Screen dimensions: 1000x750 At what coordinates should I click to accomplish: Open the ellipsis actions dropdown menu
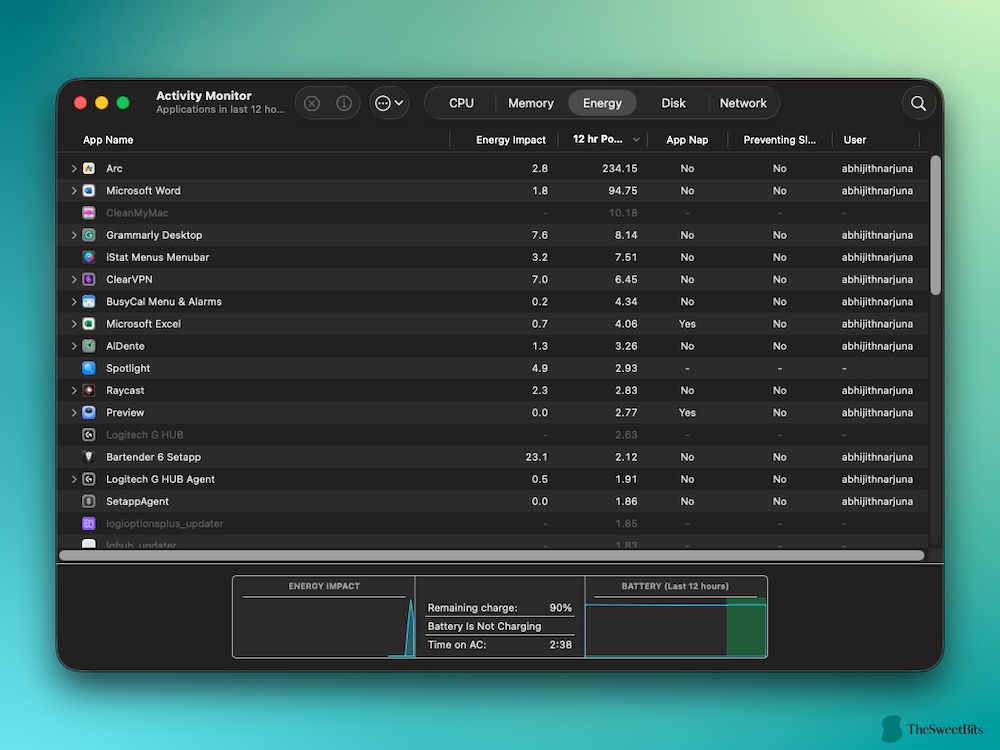(x=388, y=103)
